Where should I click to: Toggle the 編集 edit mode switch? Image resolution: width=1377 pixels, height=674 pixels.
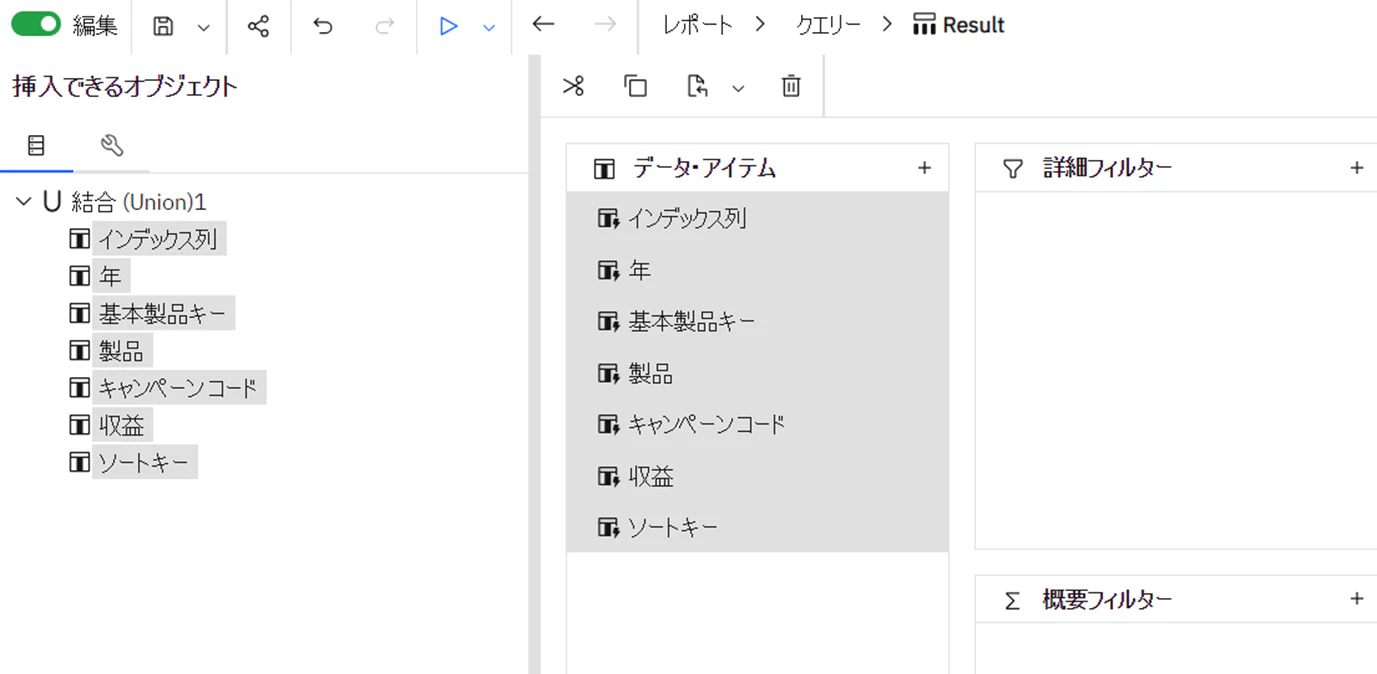tap(36, 25)
